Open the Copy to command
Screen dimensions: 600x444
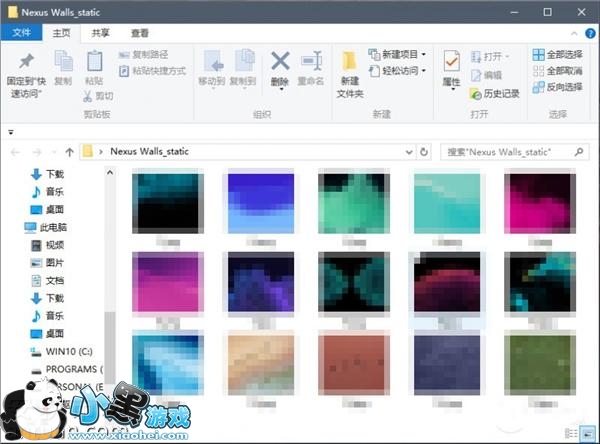(243, 68)
